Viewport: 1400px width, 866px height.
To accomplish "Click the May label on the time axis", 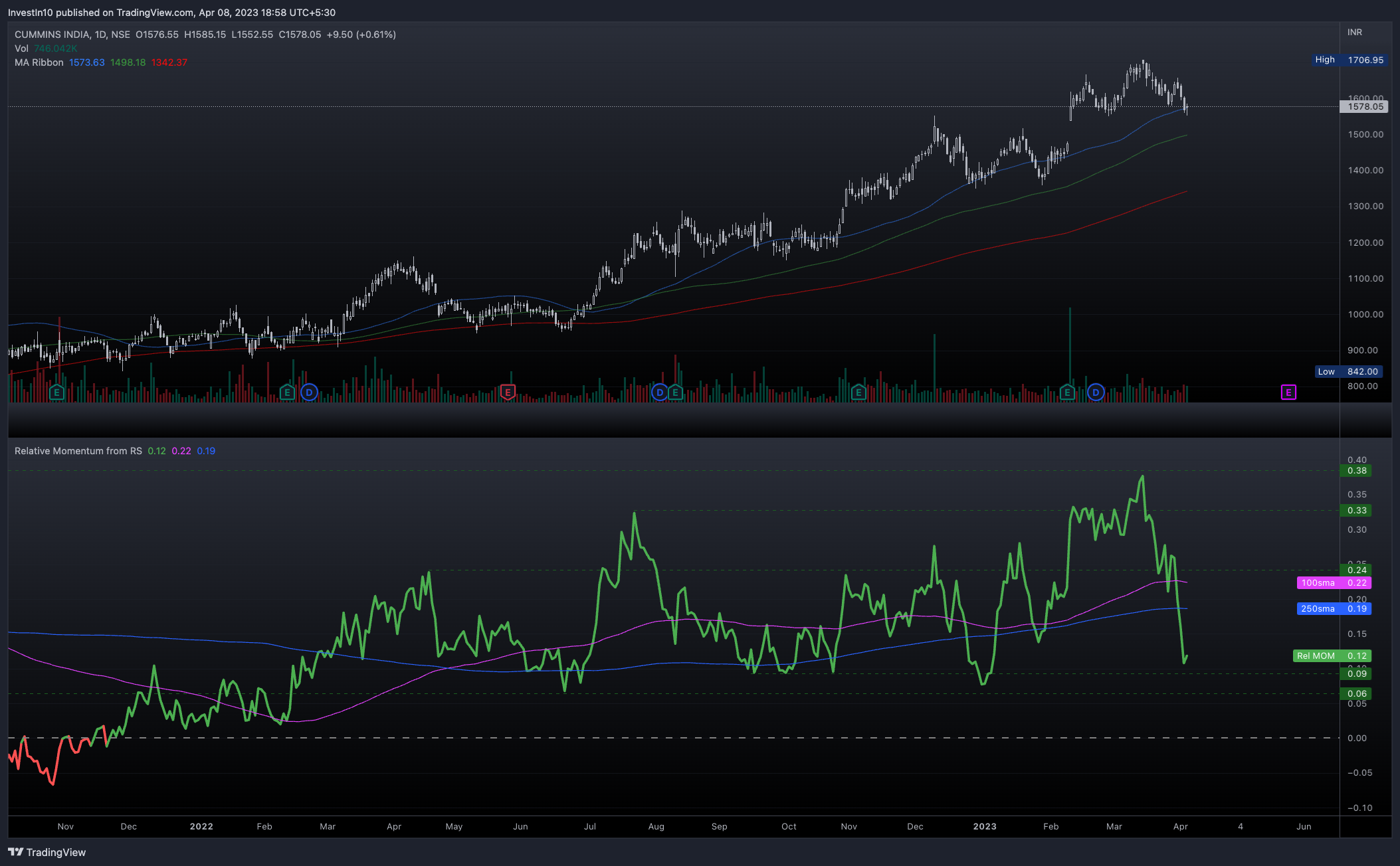I will 454,827.
